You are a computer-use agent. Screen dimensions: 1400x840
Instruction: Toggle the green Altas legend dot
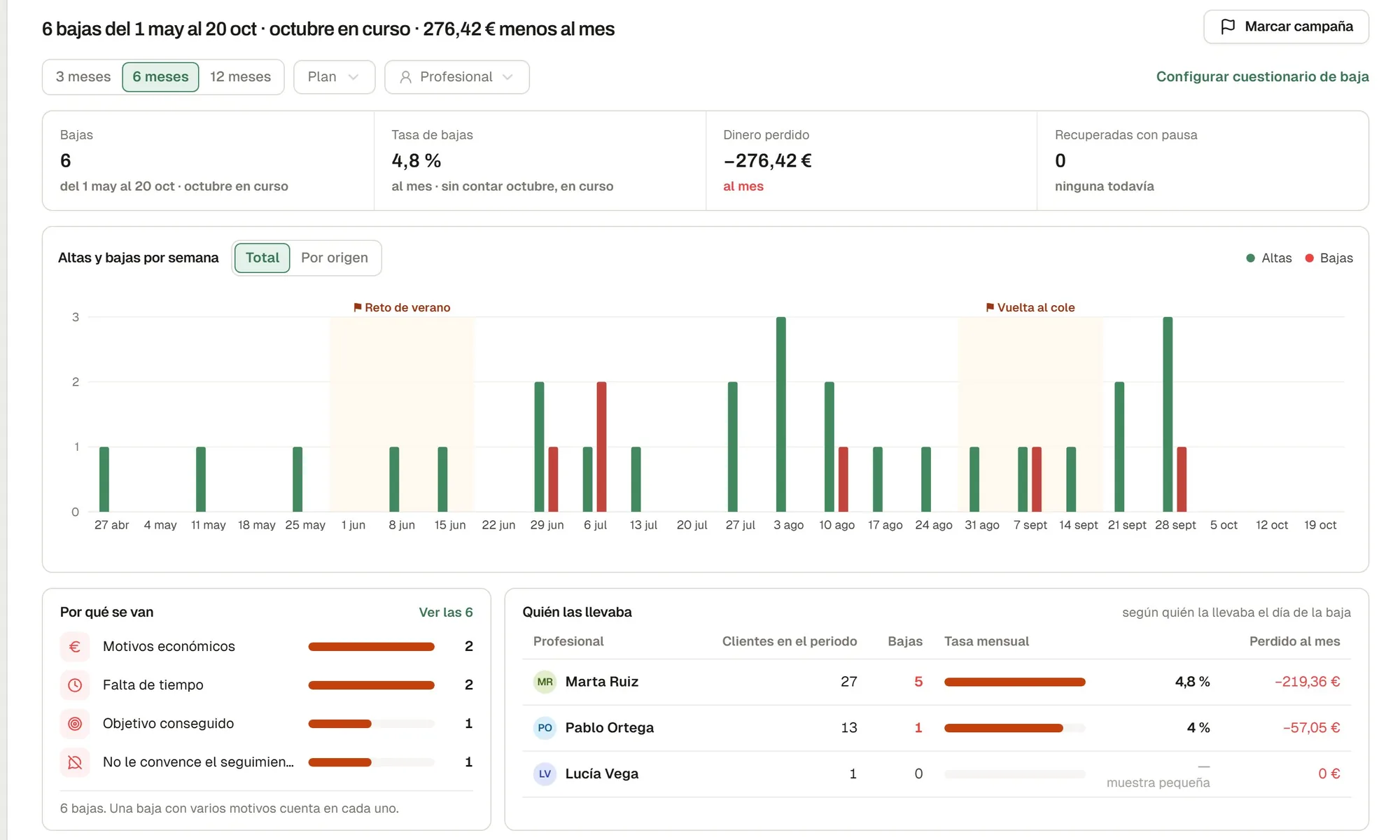1250,258
